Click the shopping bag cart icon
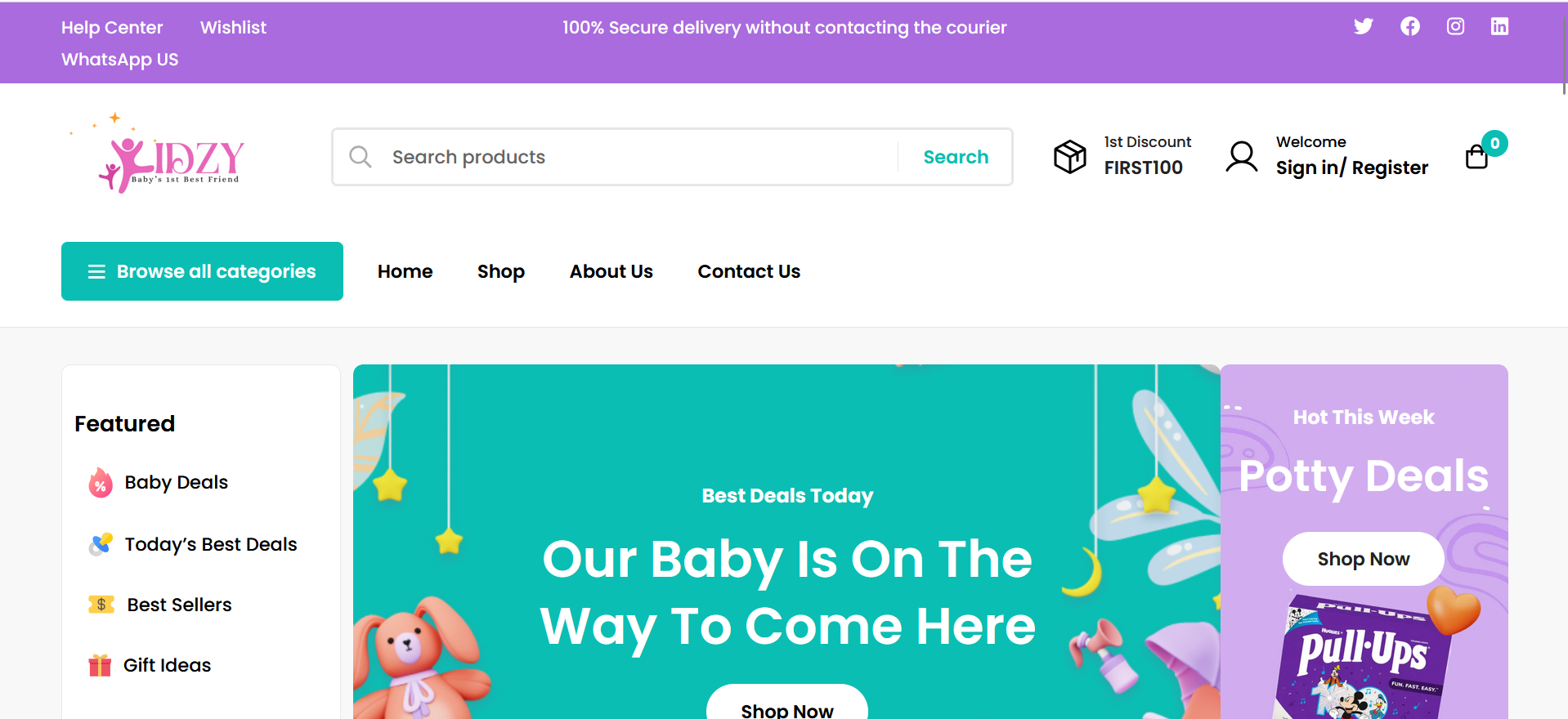Viewport: 1568px width, 719px height. (1476, 156)
